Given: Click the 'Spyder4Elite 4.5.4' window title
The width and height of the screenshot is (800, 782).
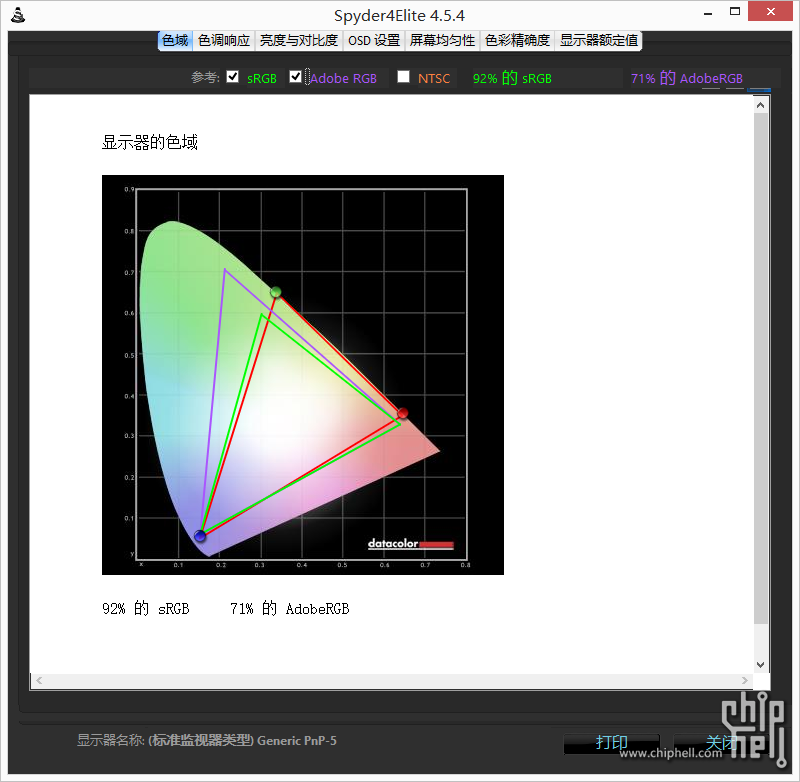Looking at the screenshot, I should [399, 16].
